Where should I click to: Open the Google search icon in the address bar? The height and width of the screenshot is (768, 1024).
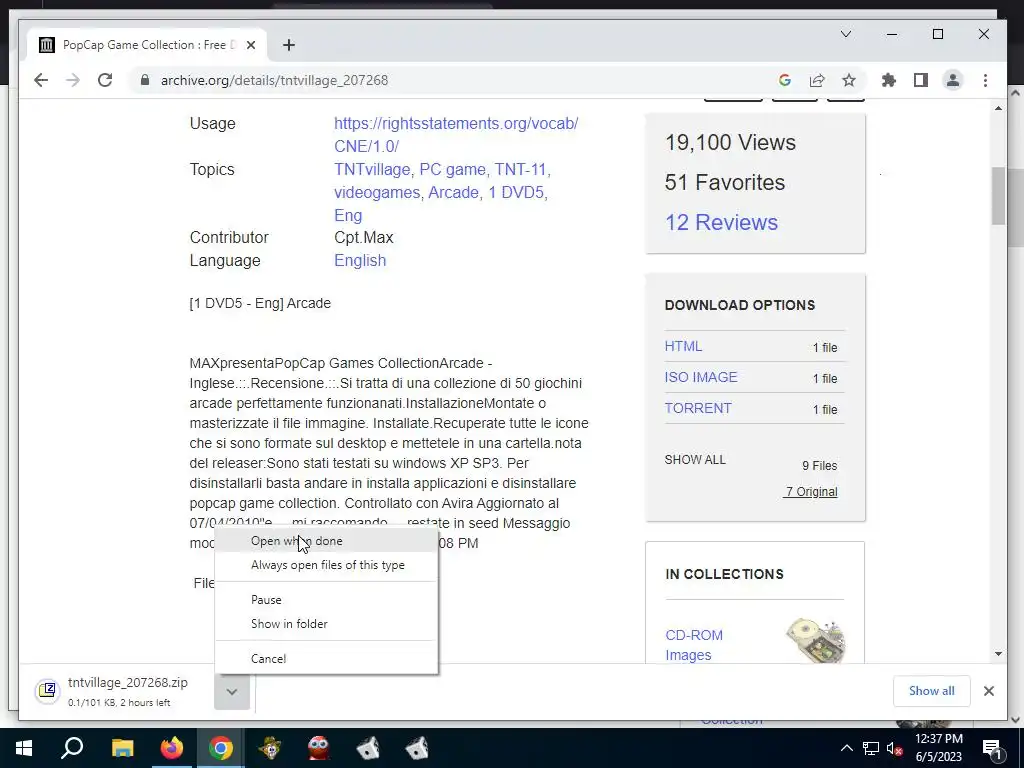(785, 80)
